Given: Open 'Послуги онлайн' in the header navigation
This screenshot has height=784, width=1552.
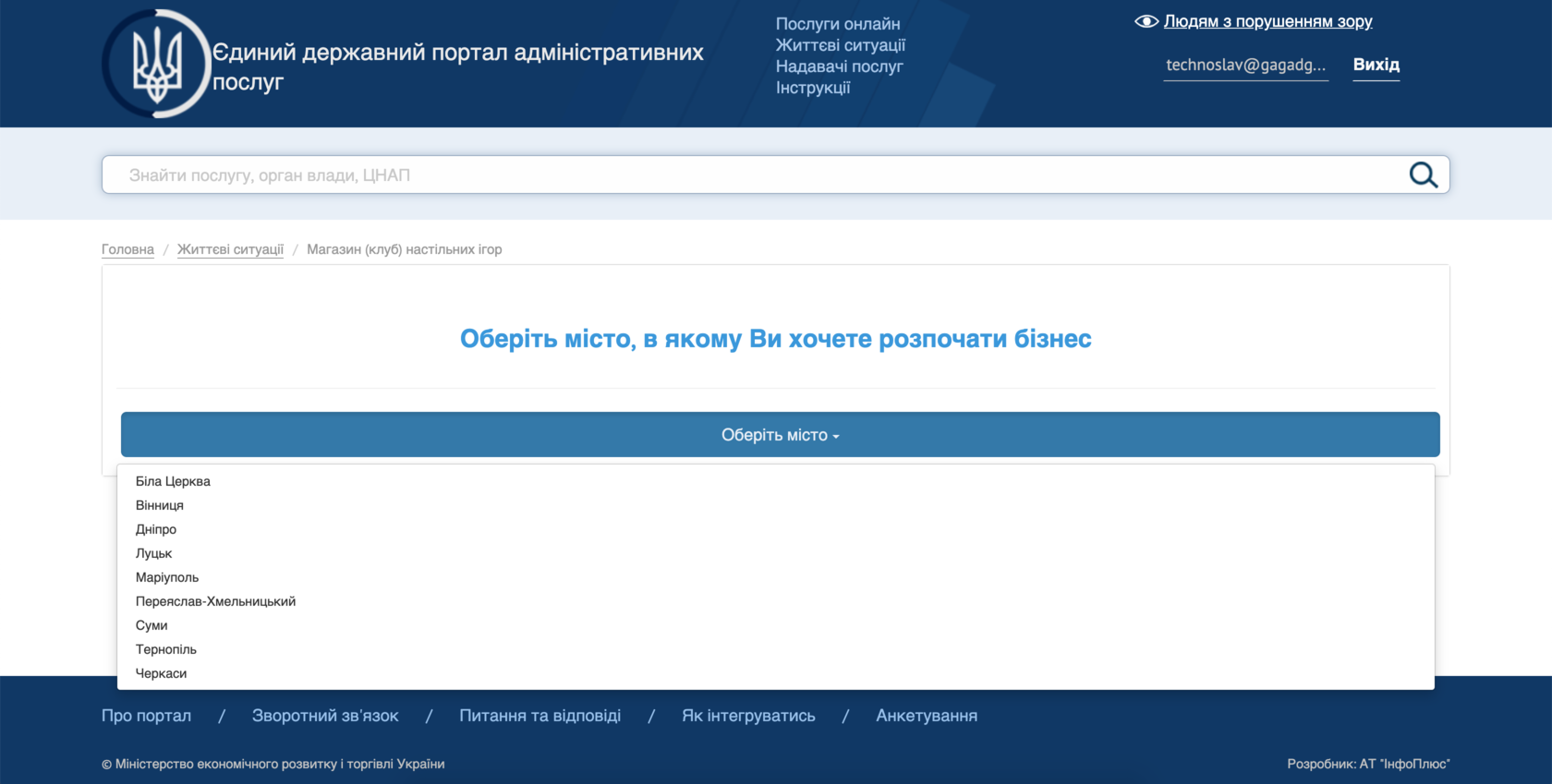Looking at the screenshot, I should pyautogui.click(x=838, y=24).
